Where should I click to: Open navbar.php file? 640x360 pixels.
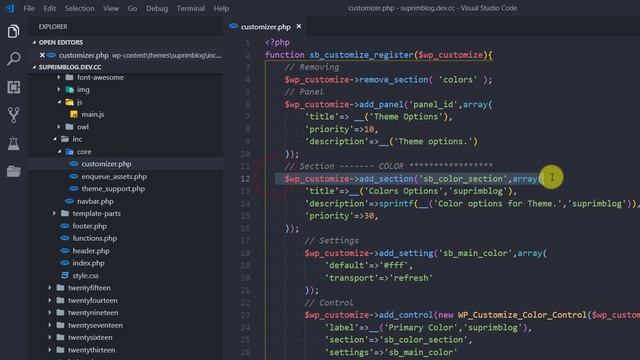click(95, 201)
